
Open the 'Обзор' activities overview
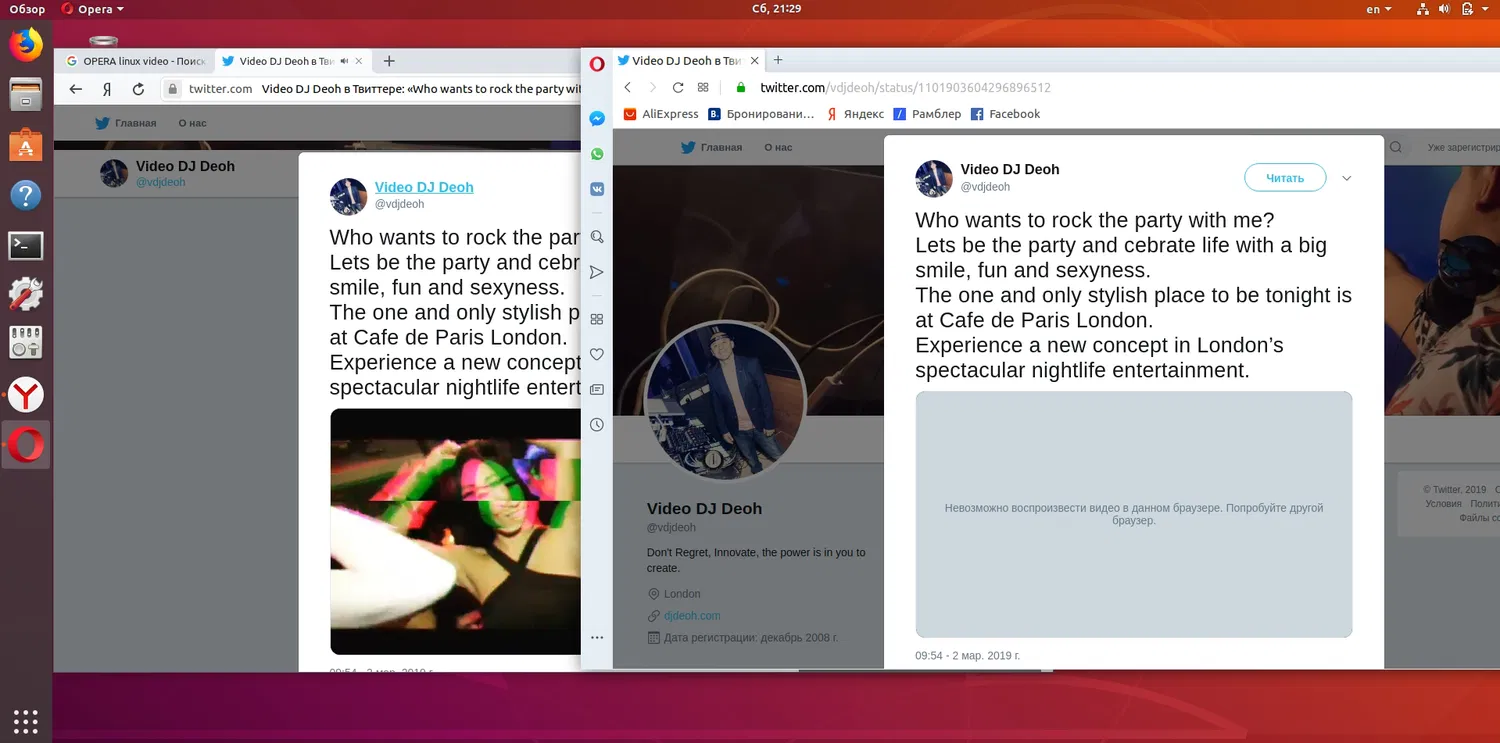click(x=27, y=9)
